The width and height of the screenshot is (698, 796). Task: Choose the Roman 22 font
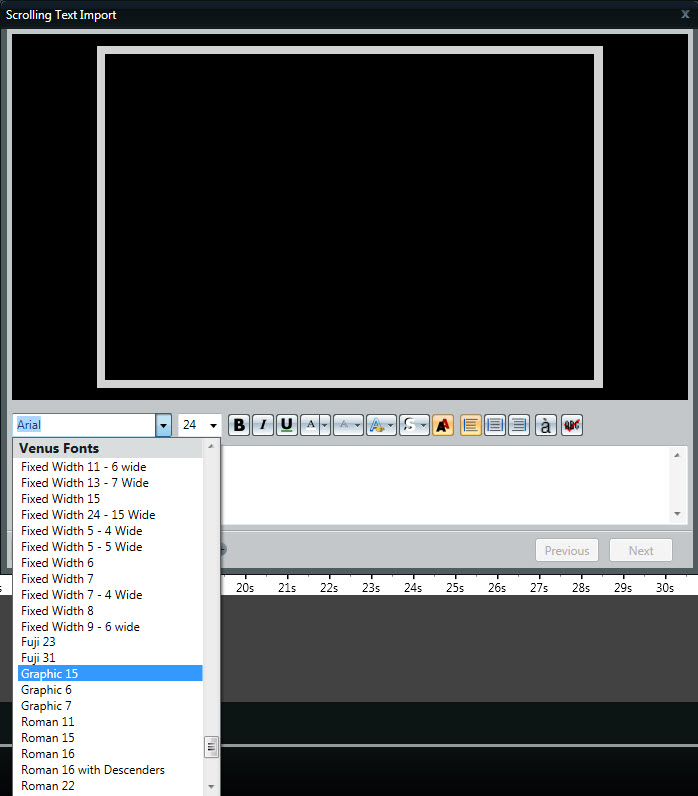point(110,786)
